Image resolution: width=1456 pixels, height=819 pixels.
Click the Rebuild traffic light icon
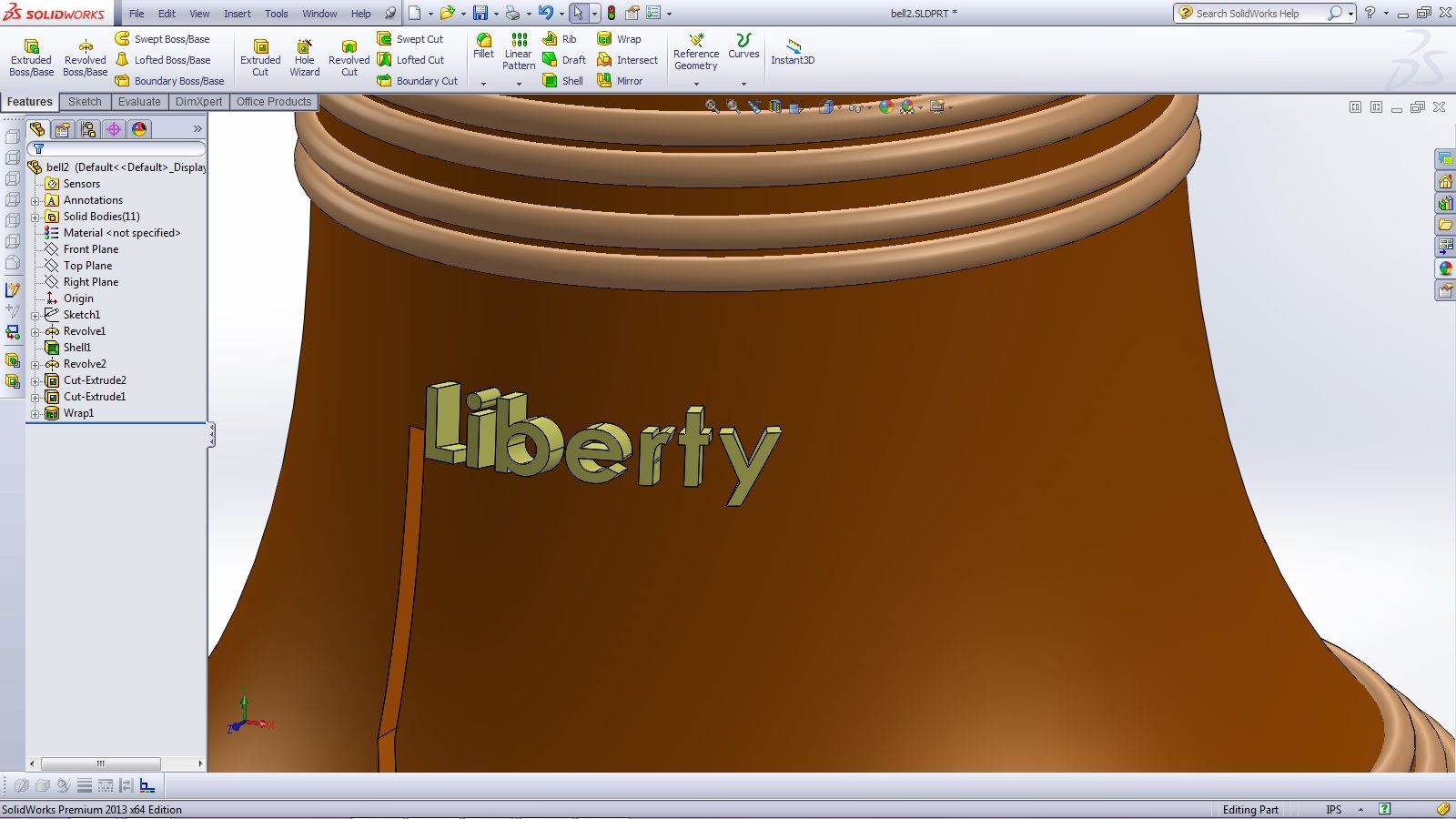(x=612, y=14)
